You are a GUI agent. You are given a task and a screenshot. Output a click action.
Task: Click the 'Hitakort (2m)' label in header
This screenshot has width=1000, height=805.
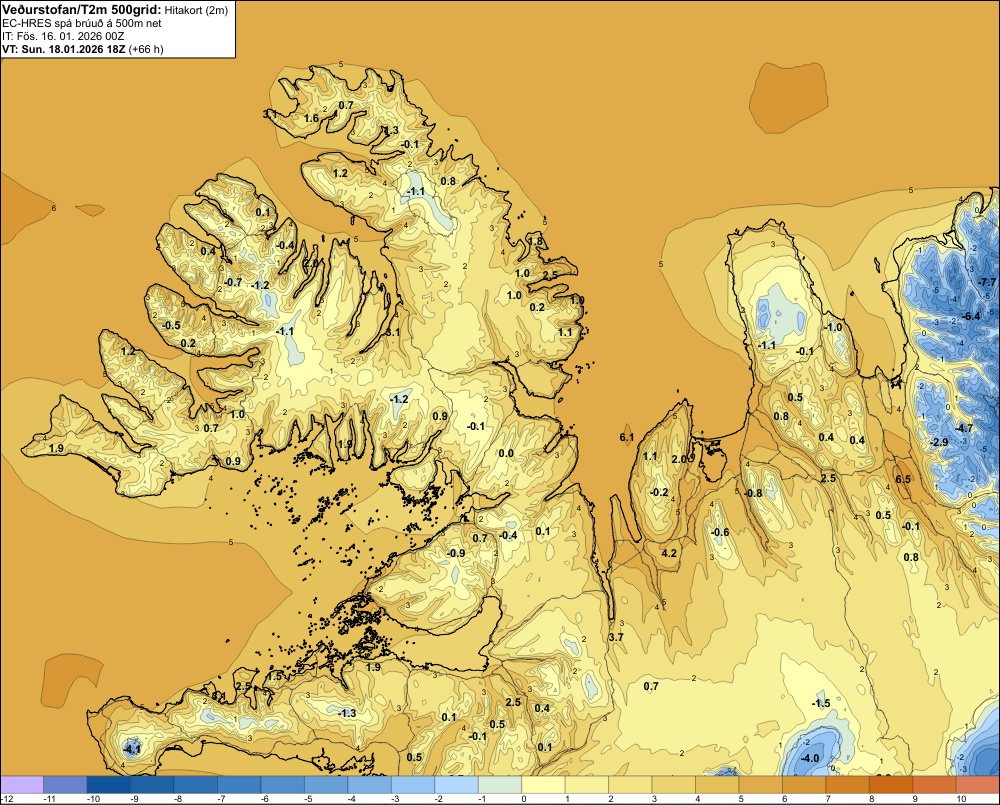[196, 10]
